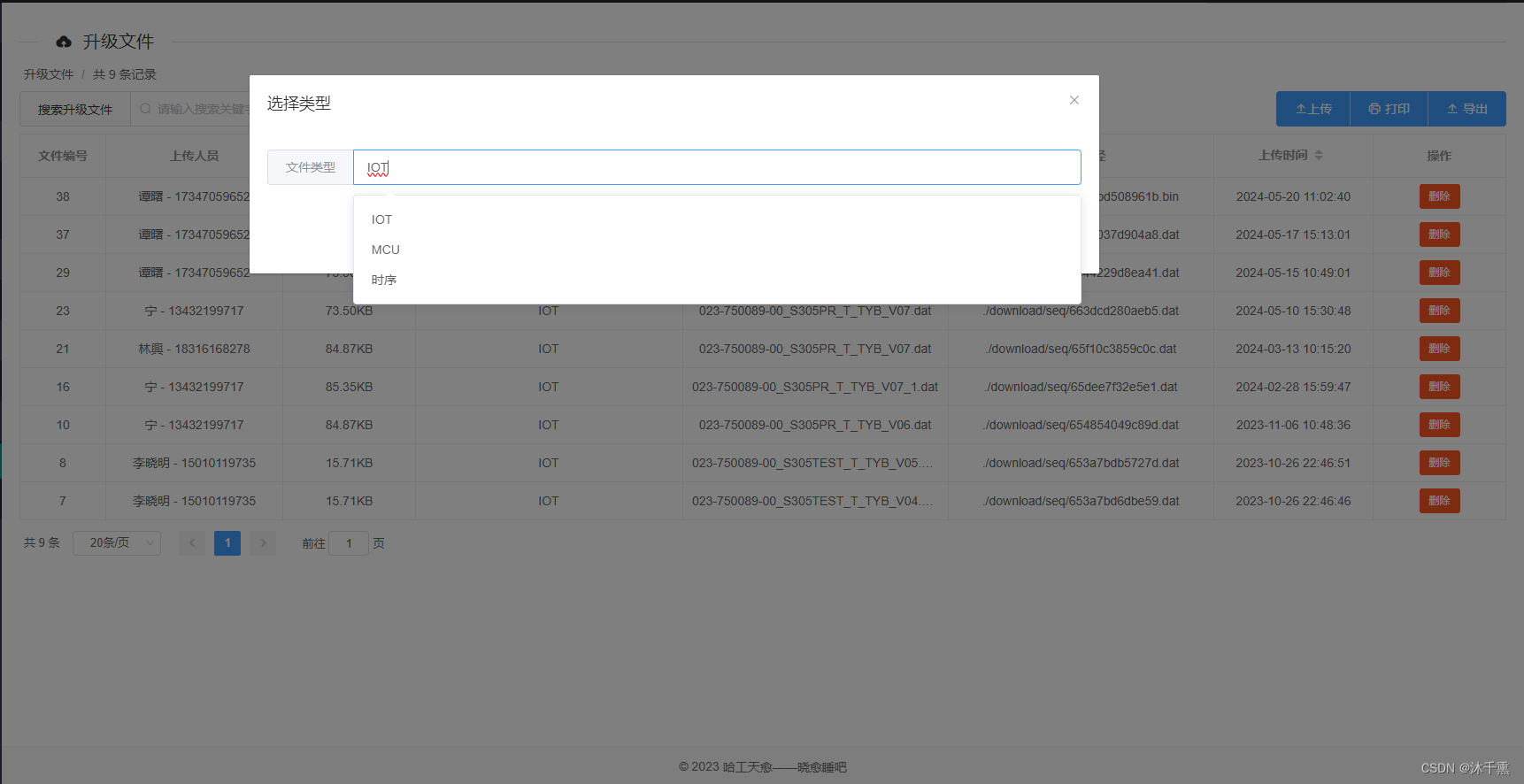Click upload time 2024-05-20 11:02:40
1524x784 pixels.
tap(1293, 196)
